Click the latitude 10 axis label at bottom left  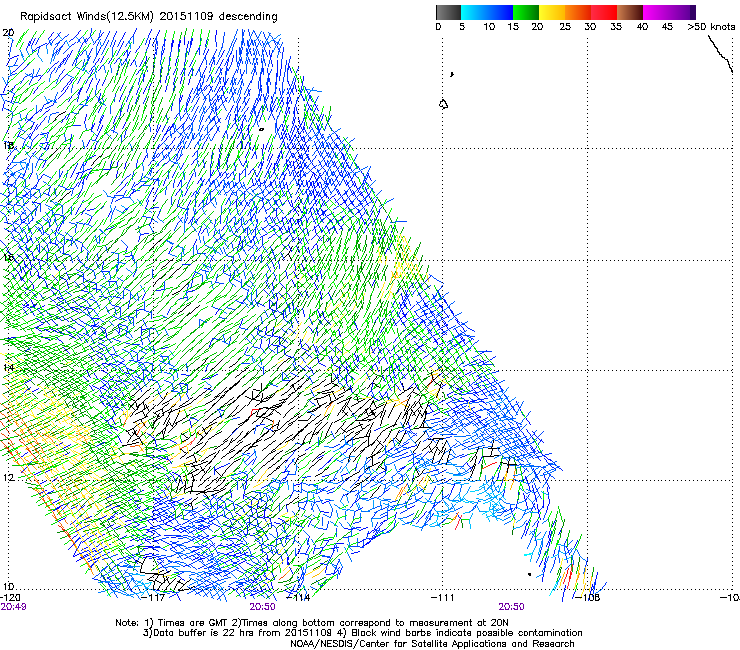point(8,587)
